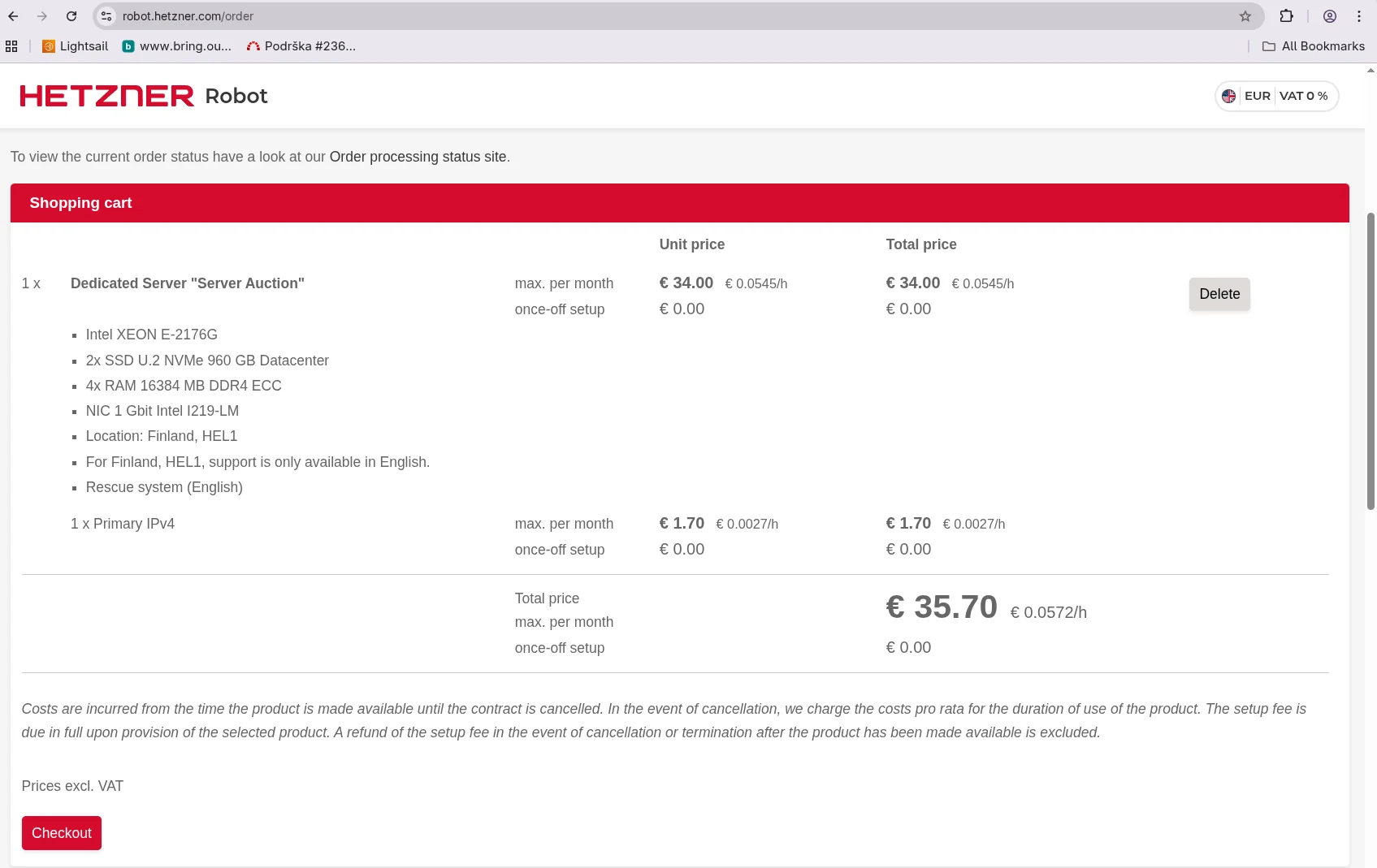Image resolution: width=1377 pixels, height=868 pixels.
Task: Open the EUR VAT 0% language selector
Action: coord(1276,96)
